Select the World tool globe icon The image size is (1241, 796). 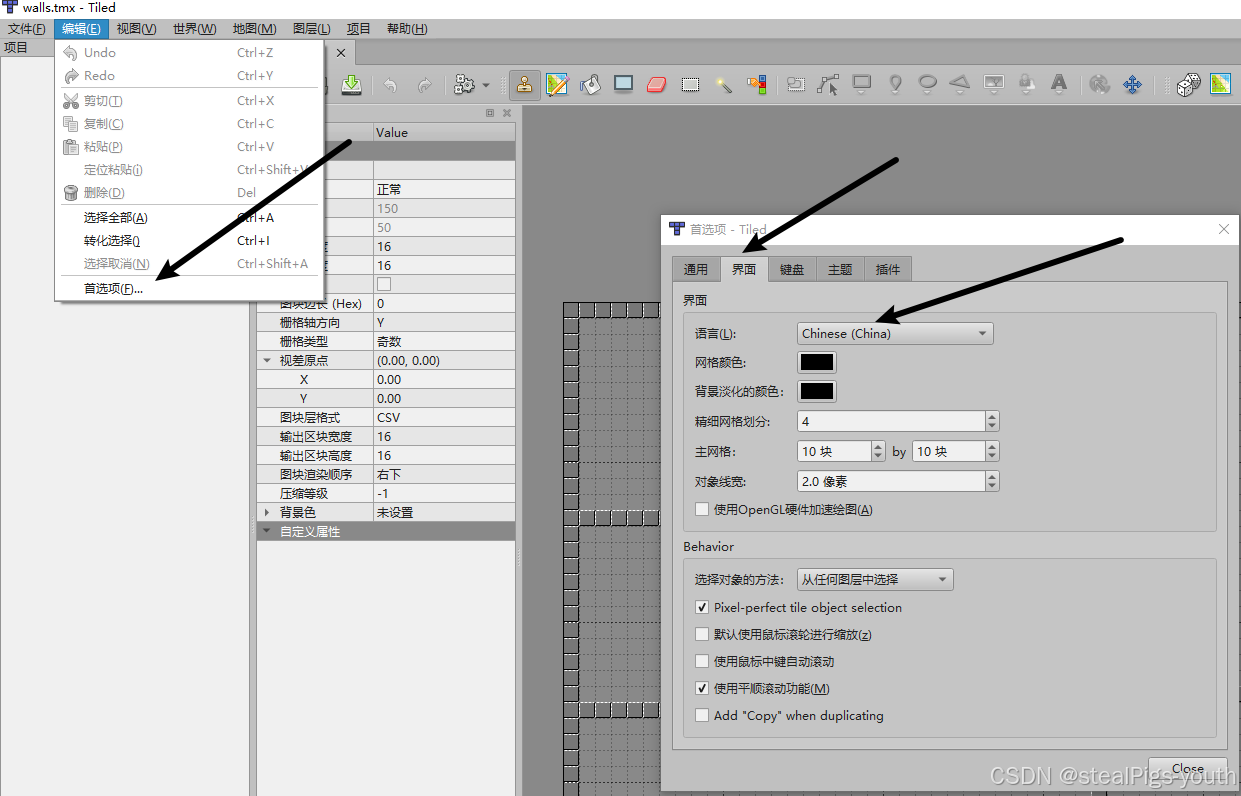pyautogui.click(x=1099, y=85)
